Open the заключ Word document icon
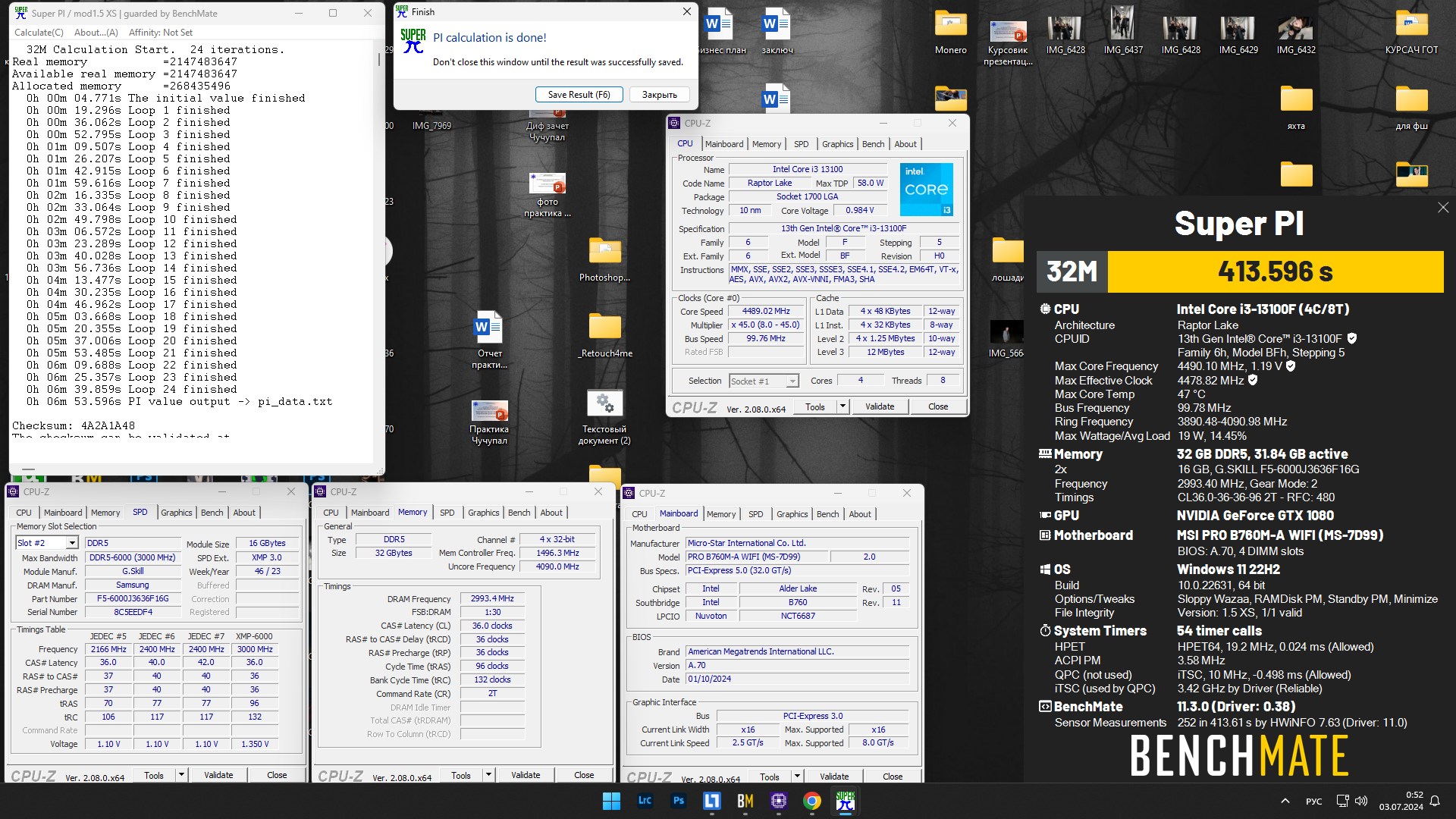This screenshot has height=819, width=1456. click(777, 32)
